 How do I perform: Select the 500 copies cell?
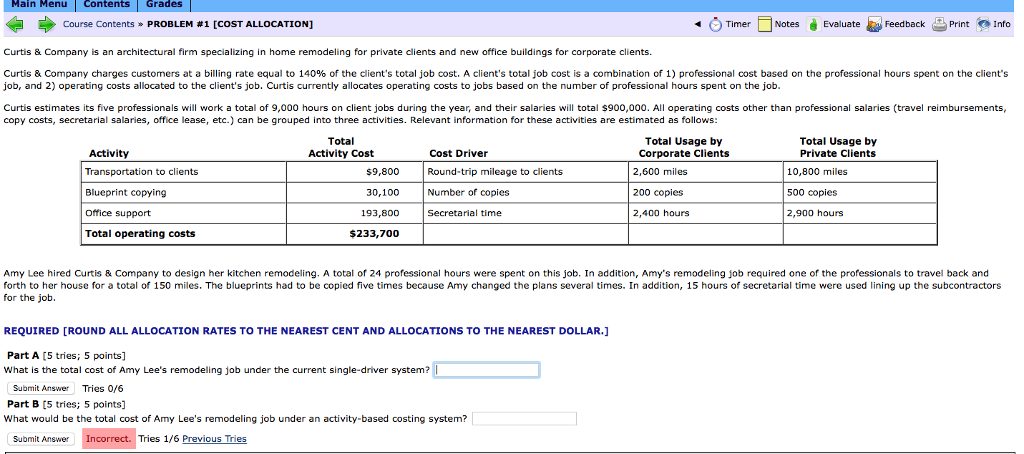[x=860, y=193]
